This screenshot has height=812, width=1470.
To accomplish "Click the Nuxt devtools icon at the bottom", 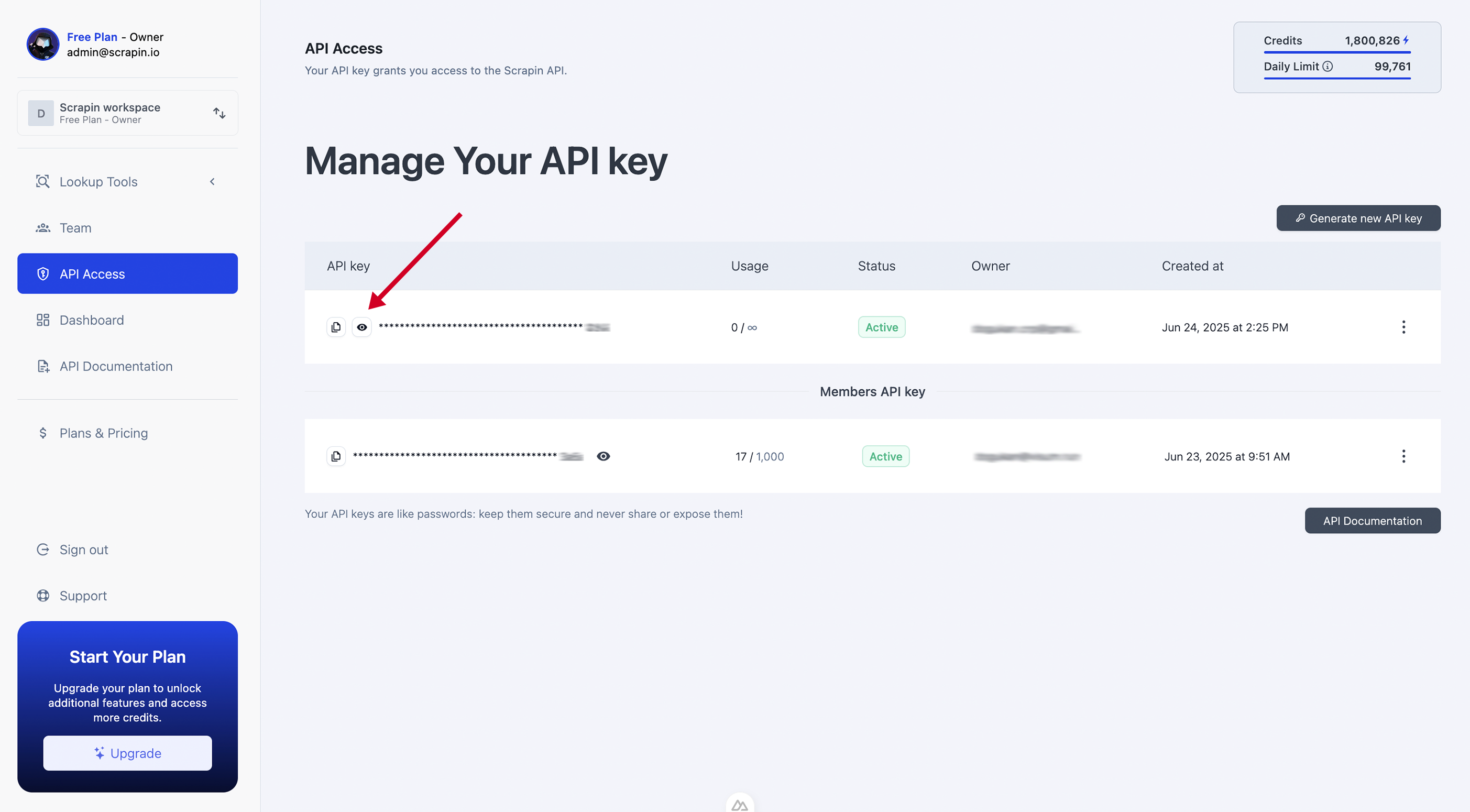I will click(740, 804).
